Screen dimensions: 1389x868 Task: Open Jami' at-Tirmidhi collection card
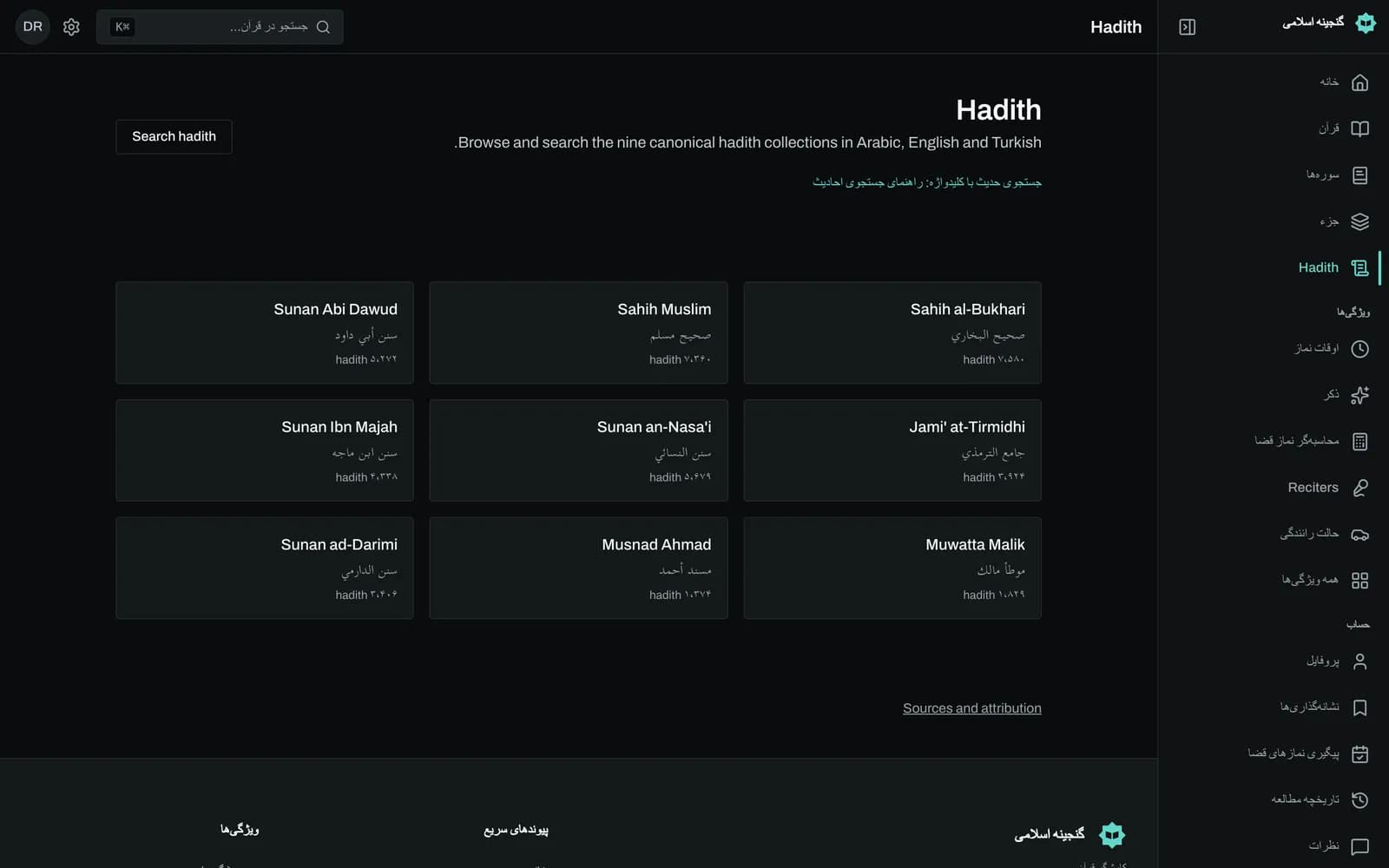coord(892,450)
